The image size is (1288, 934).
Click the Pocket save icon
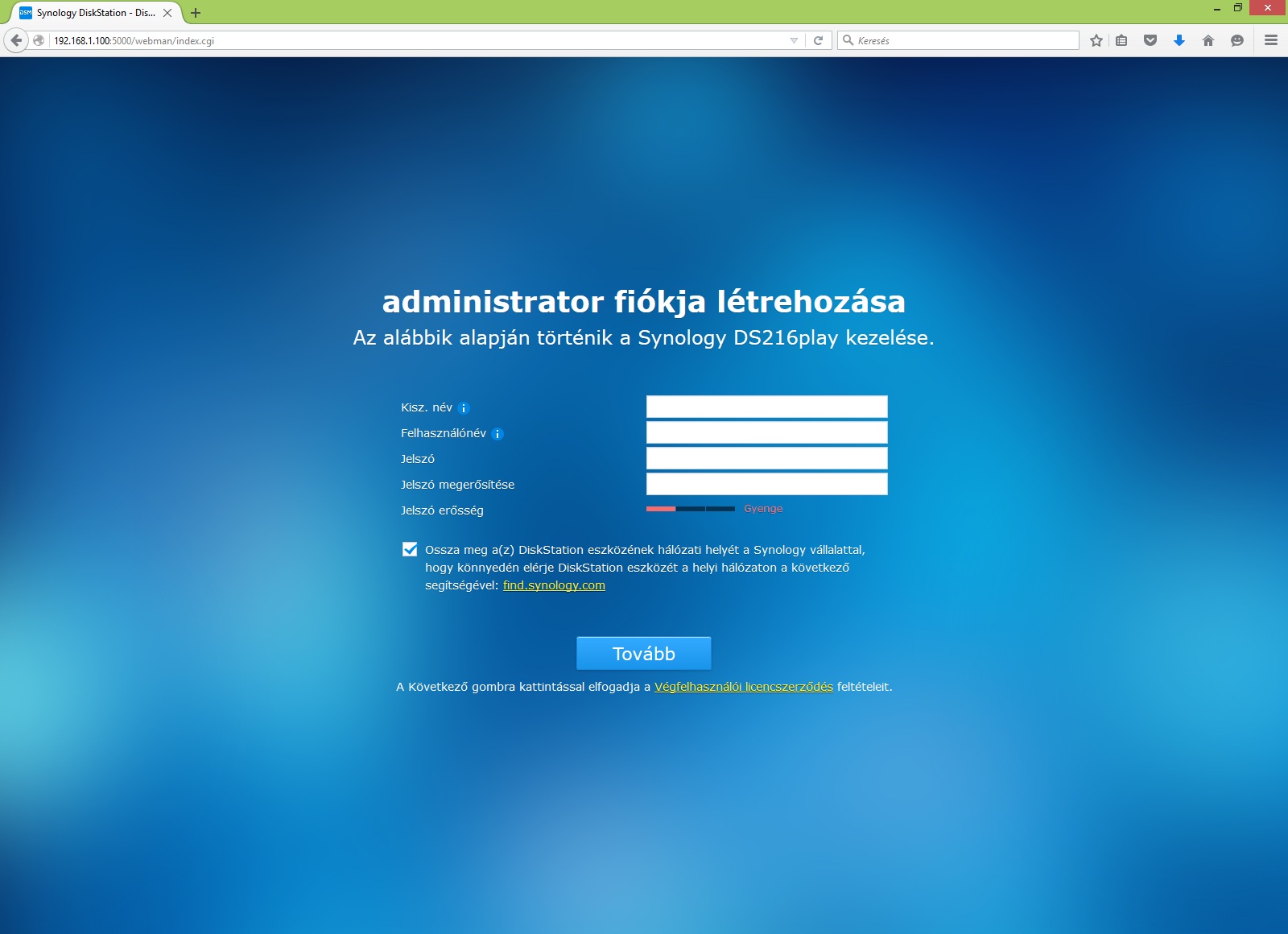[1150, 40]
